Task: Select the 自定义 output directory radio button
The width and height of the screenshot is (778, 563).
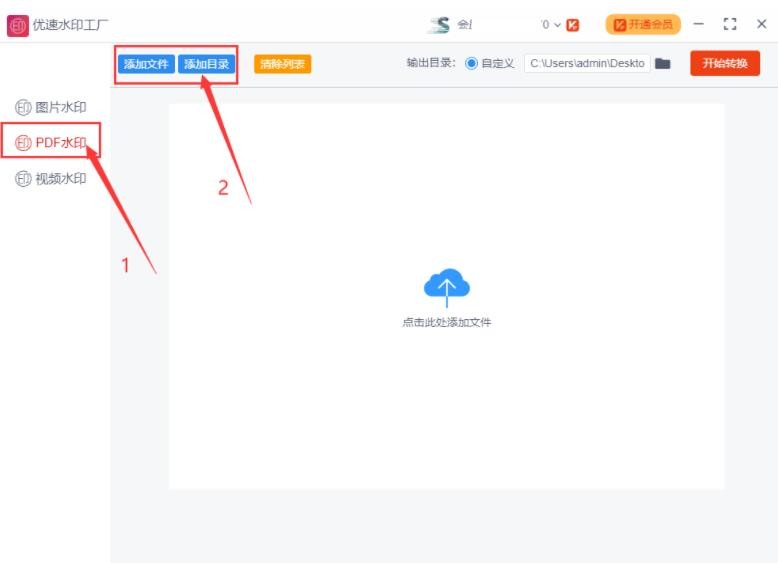Action: point(471,64)
